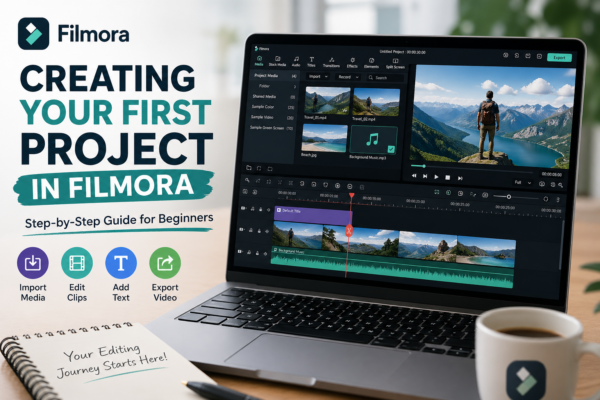Click the blue Add Text icon
The width and height of the screenshot is (600, 400).
(x=121, y=263)
